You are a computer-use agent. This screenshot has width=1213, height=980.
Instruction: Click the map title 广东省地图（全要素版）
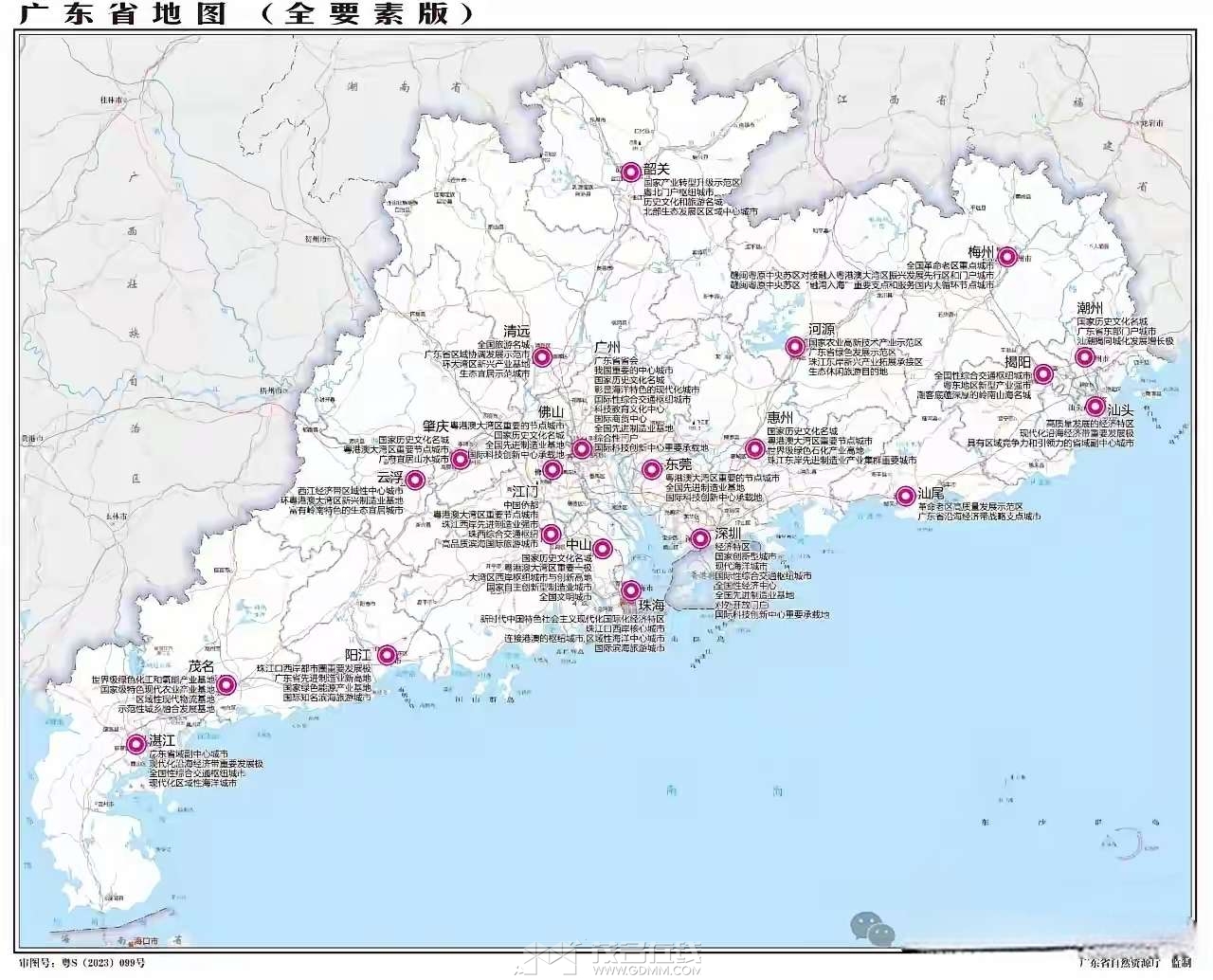(x=246, y=13)
